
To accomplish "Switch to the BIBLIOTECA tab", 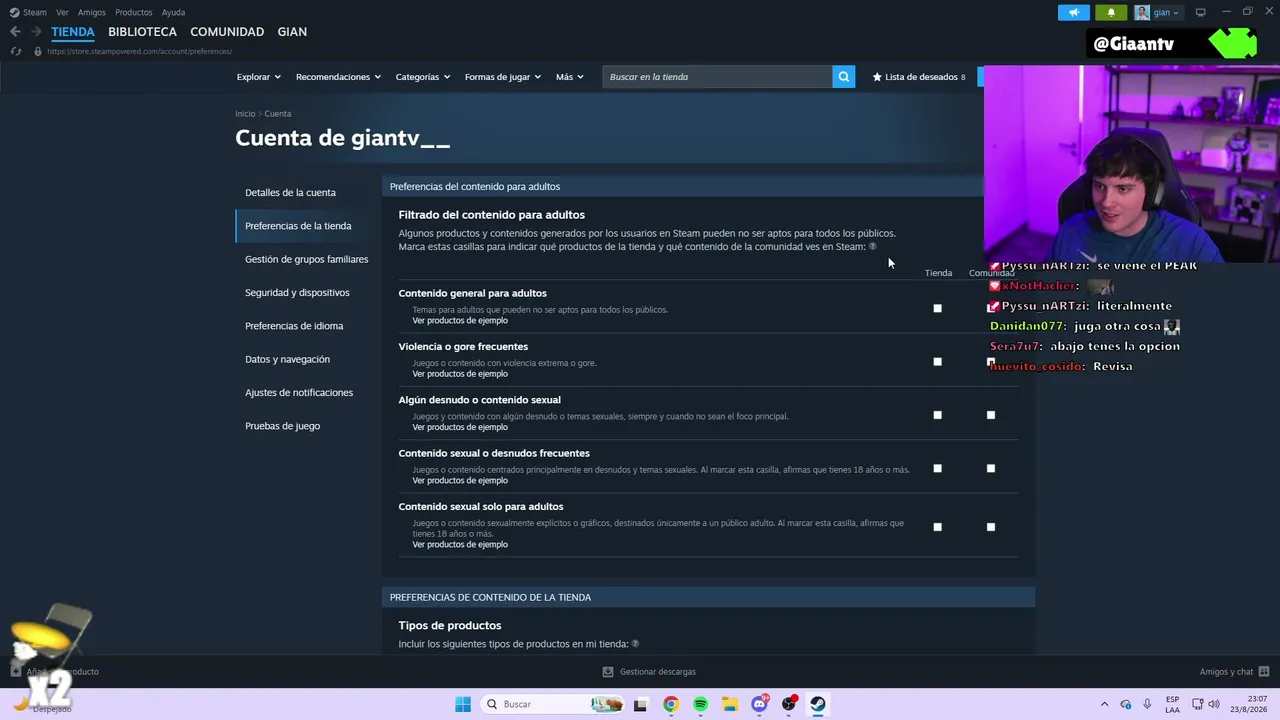I will click(x=143, y=32).
